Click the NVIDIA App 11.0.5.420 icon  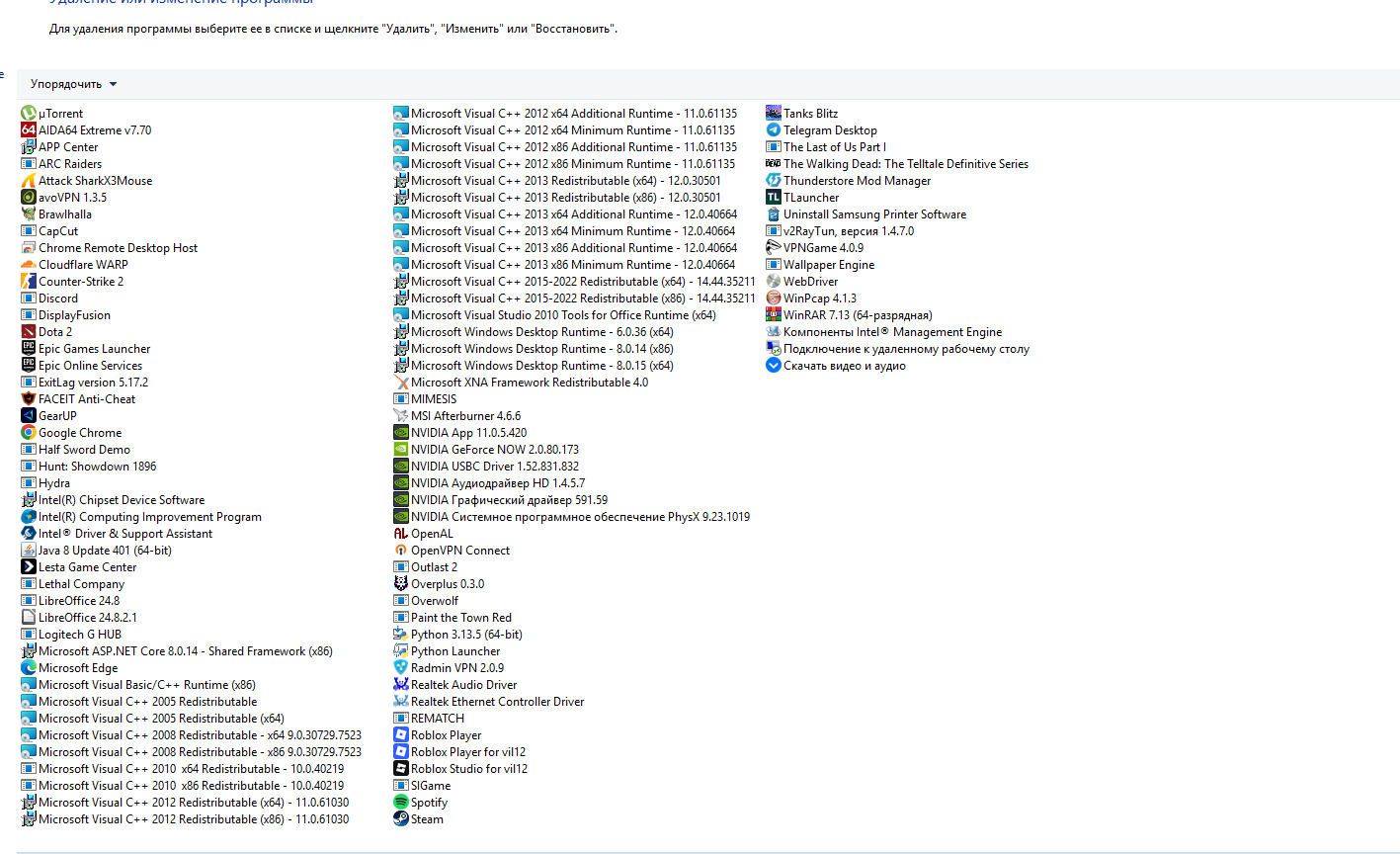coord(401,433)
